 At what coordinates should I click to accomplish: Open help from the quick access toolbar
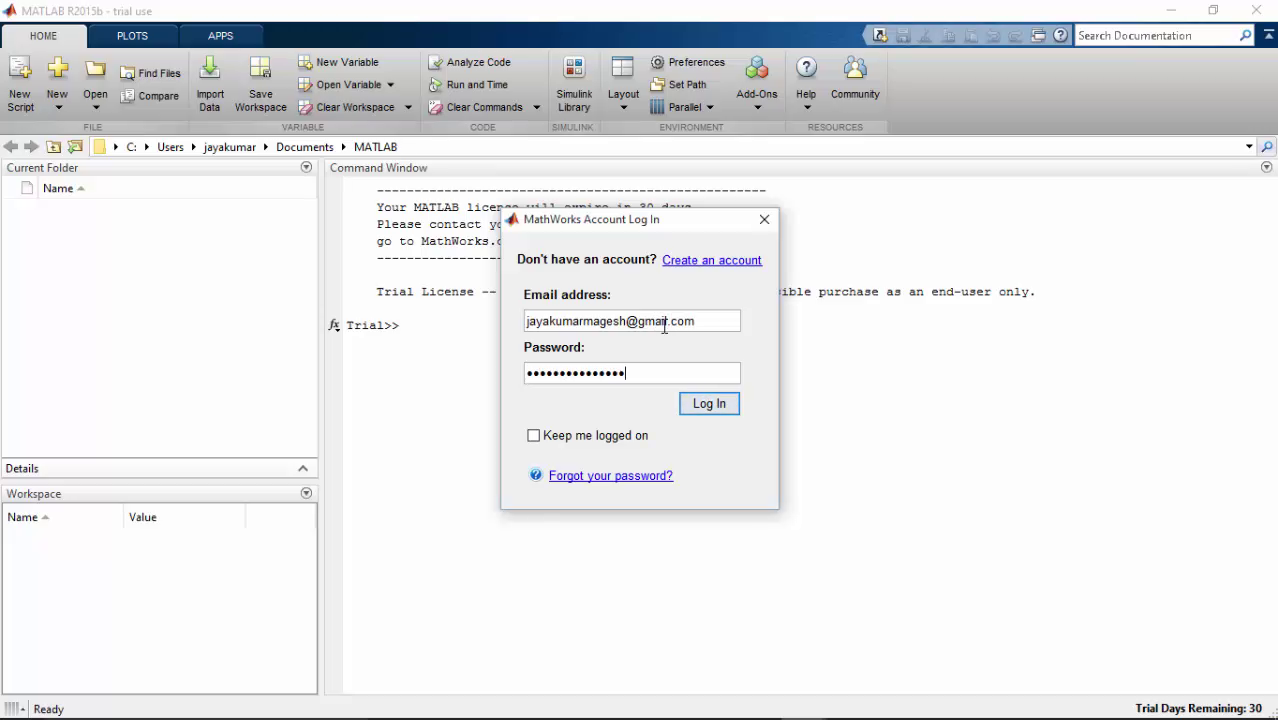tap(1060, 35)
